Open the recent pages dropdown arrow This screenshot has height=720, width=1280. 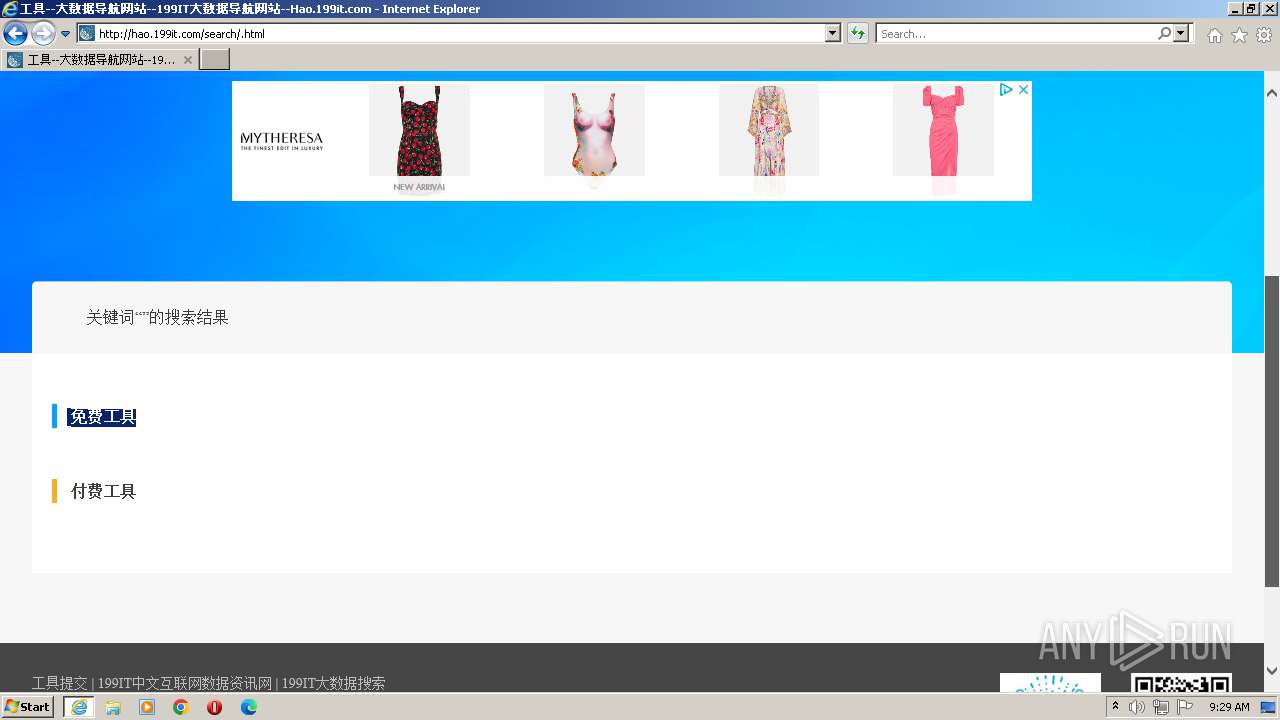(66, 34)
